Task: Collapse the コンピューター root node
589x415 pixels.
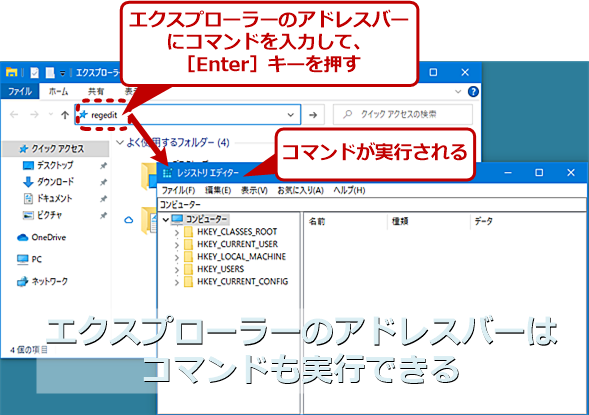Action: click(166, 219)
